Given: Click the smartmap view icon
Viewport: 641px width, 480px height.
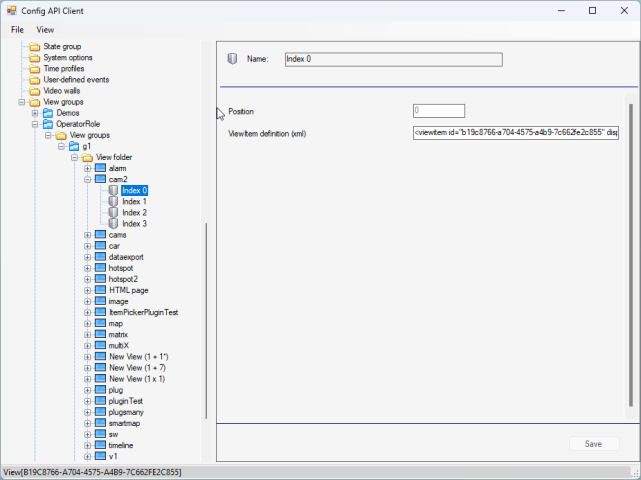Looking at the screenshot, I should 100,423.
